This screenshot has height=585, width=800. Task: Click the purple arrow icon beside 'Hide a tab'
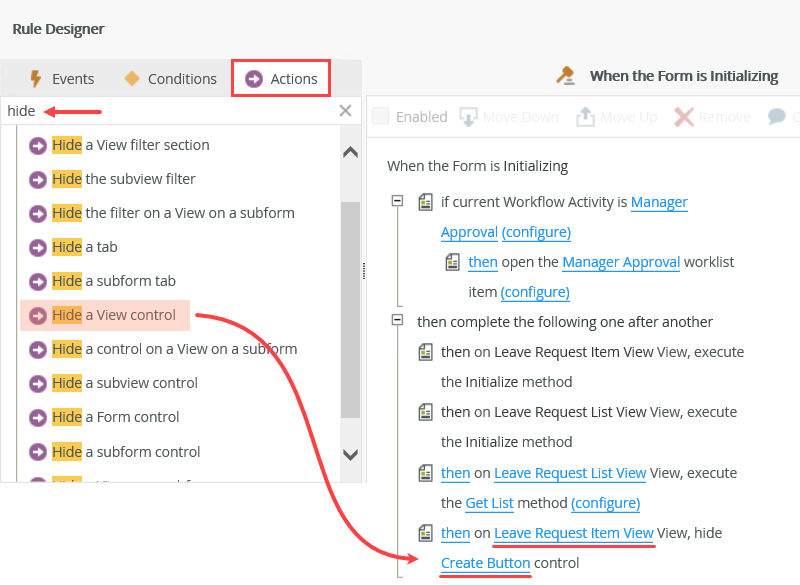pyautogui.click(x=40, y=246)
